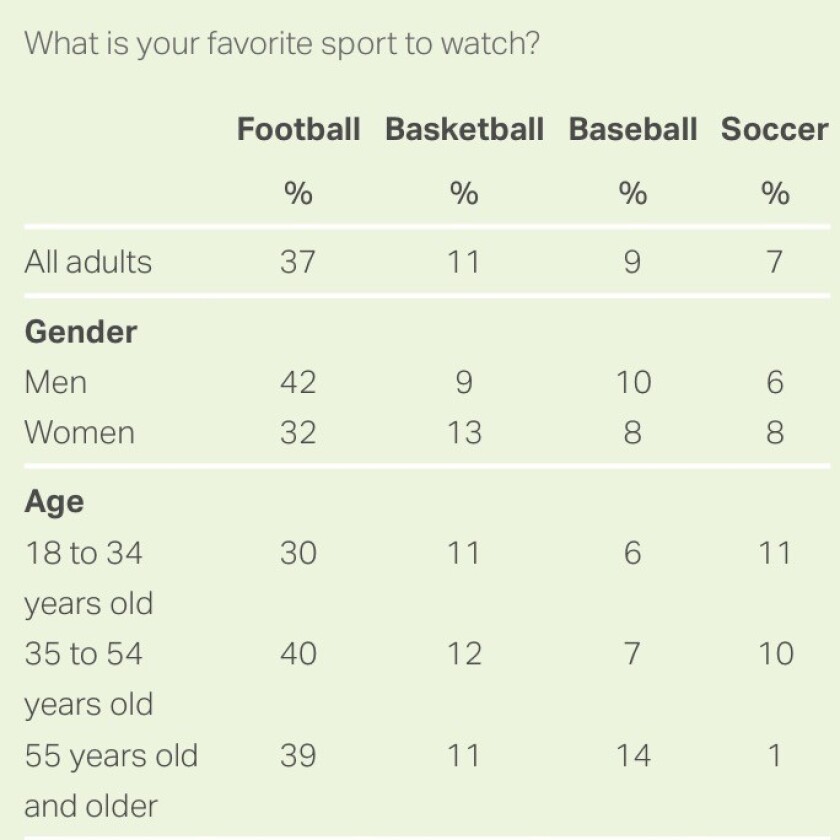Click the 13 Basketball value for Women
This screenshot has height=840, width=840.
coord(464,432)
